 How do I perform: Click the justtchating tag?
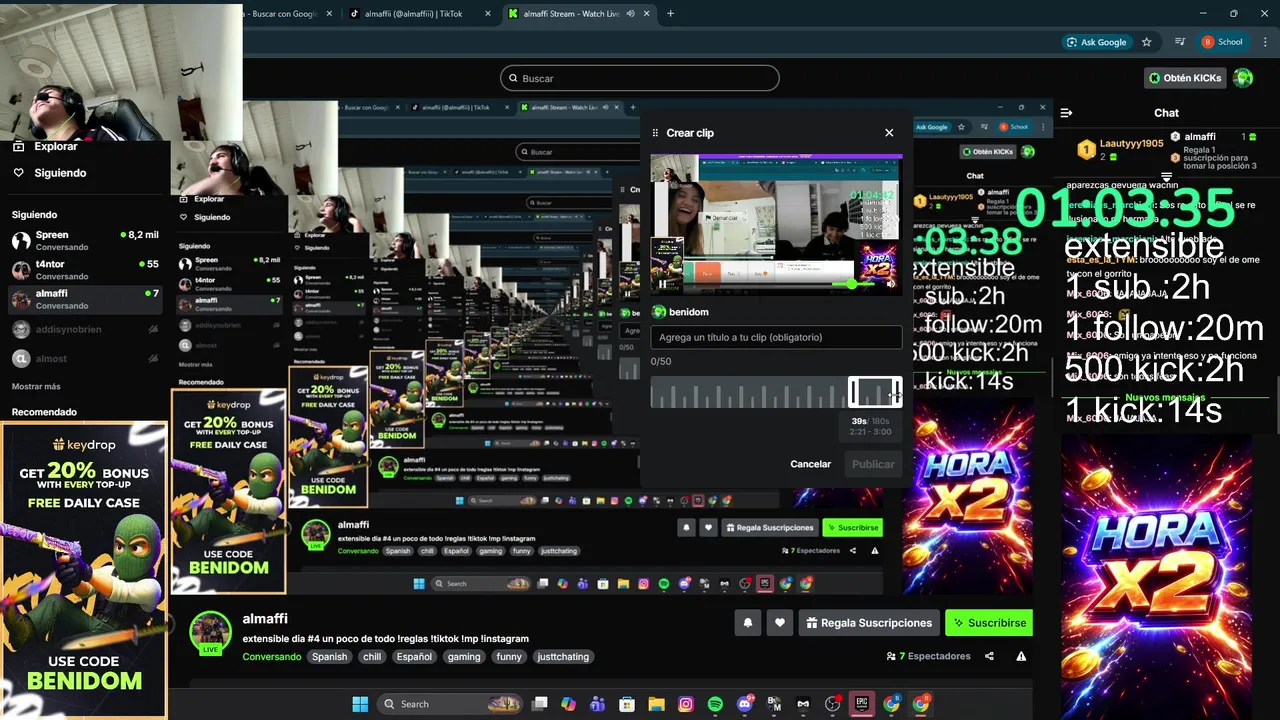563,657
